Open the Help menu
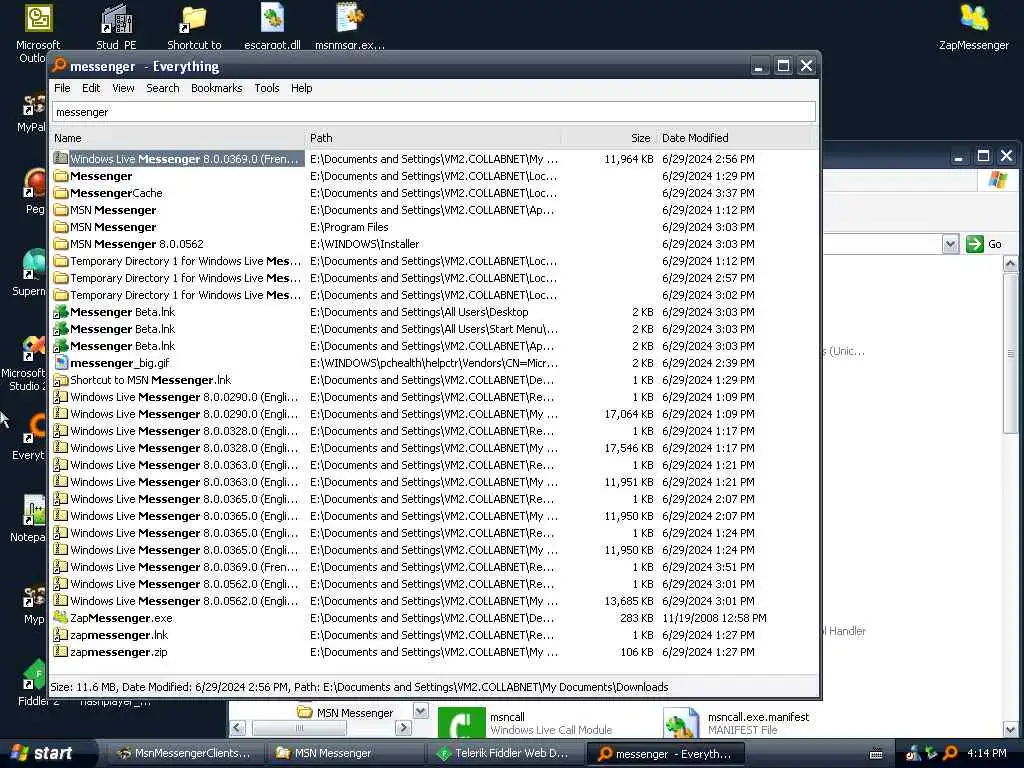 tap(301, 88)
